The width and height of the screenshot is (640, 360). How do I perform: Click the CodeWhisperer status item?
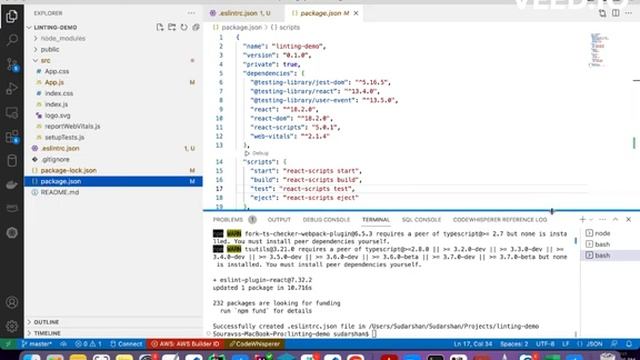(255, 344)
